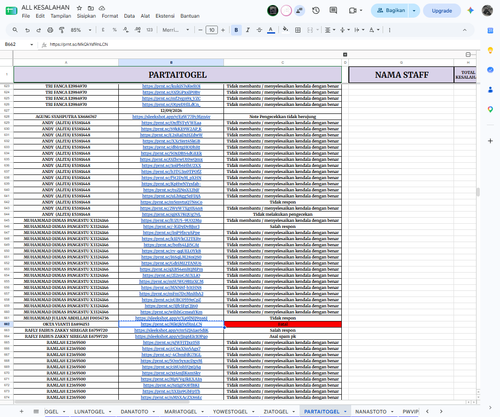Get add-ons with the plus icon

pyautogui.click(x=490, y=141)
